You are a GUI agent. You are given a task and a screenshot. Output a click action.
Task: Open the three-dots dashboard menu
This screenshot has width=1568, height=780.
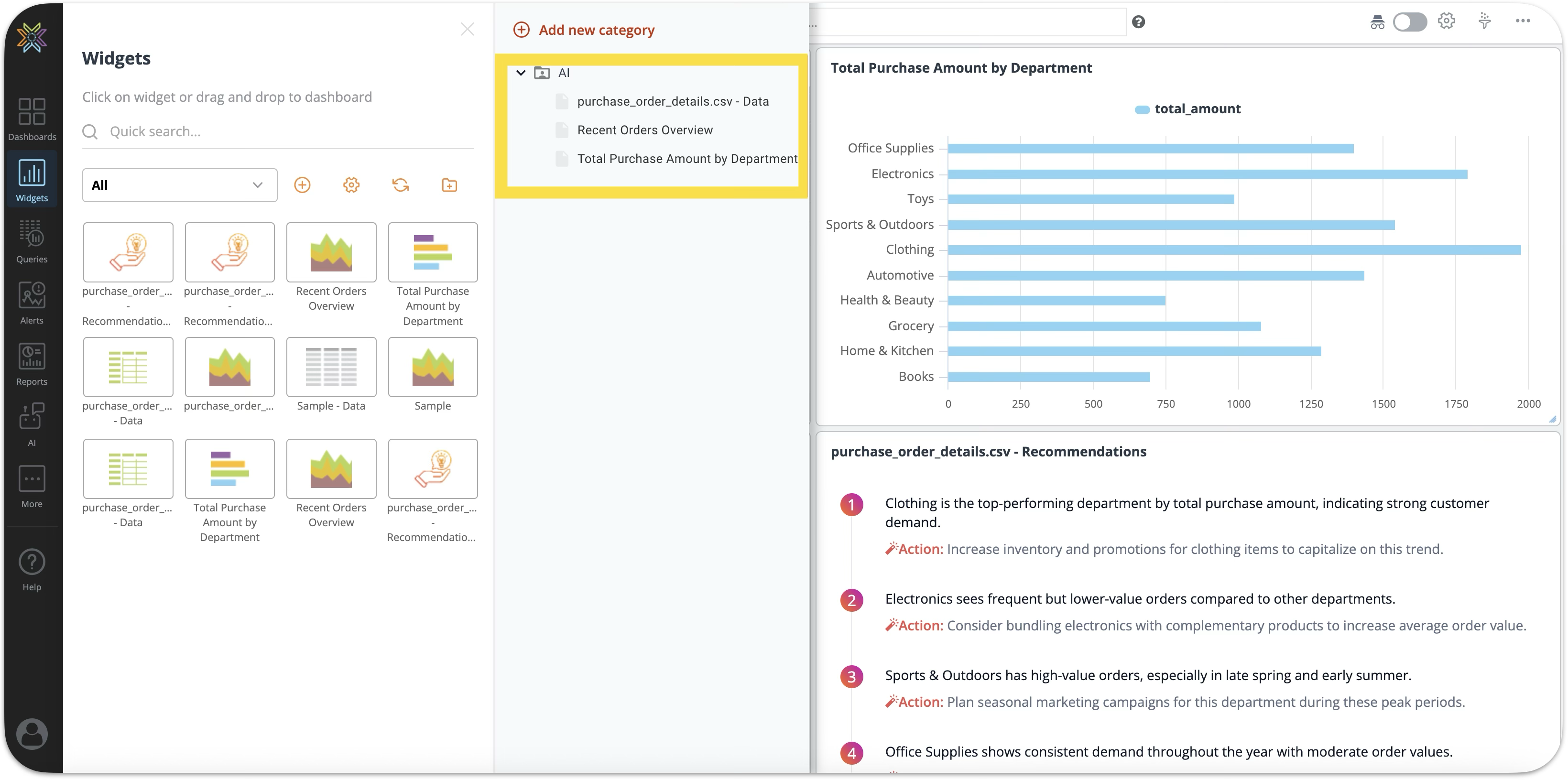pyautogui.click(x=1523, y=21)
